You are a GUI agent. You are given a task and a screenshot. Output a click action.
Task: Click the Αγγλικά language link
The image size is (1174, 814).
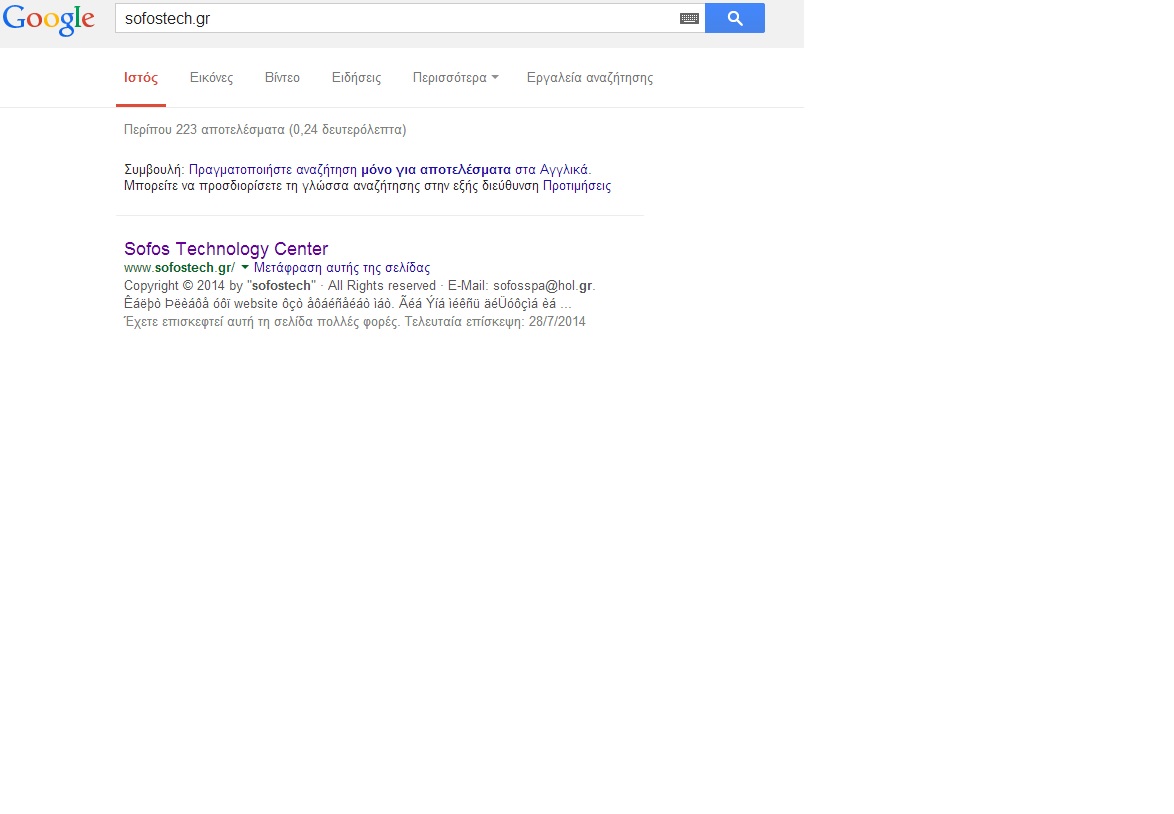click(x=564, y=170)
